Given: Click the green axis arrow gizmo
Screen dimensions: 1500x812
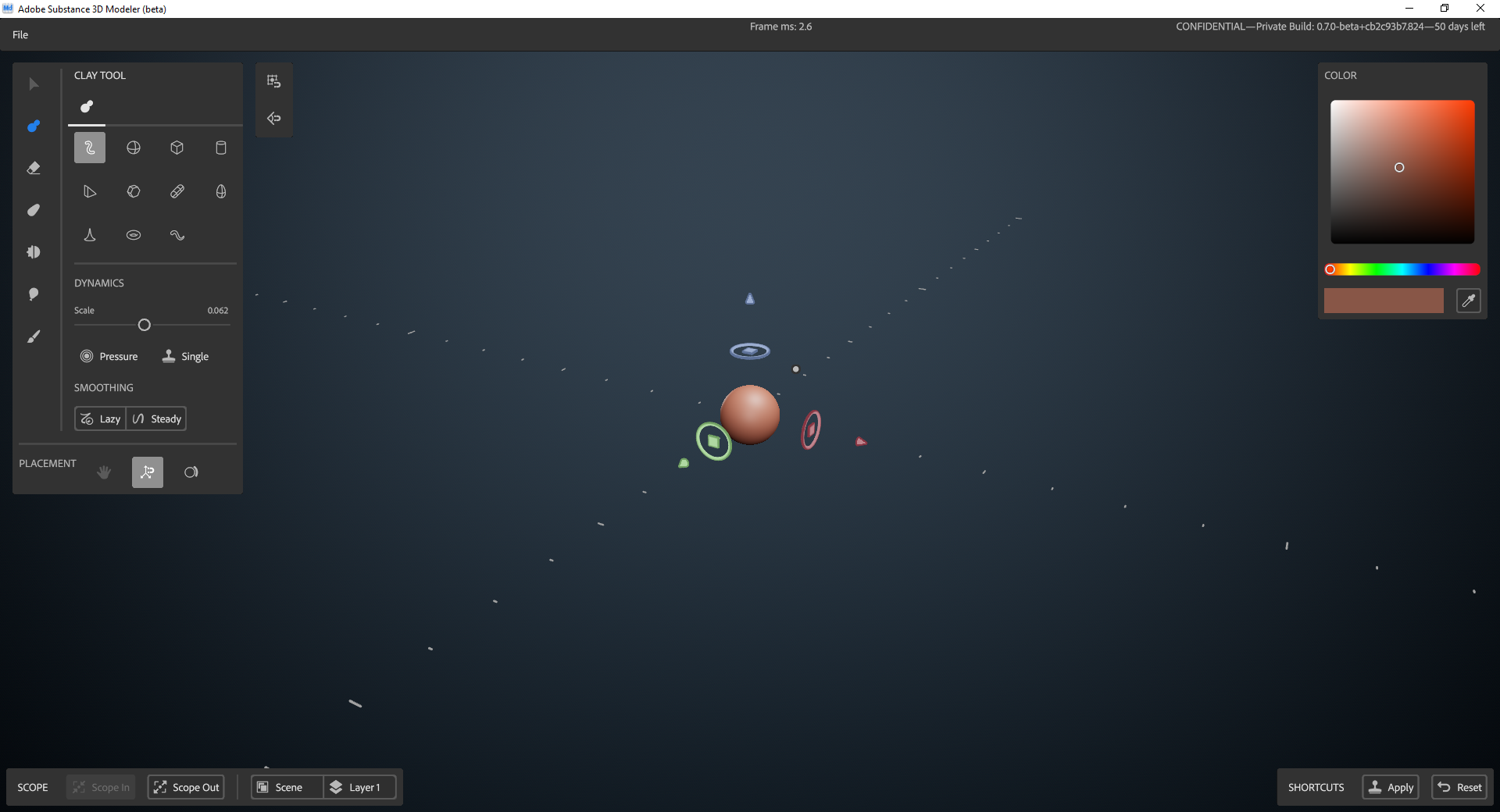Looking at the screenshot, I should (x=684, y=463).
